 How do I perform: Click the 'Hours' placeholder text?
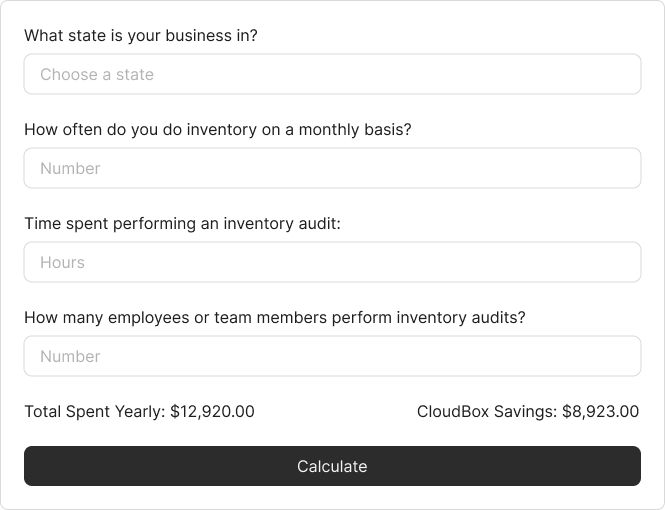pyautogui.click(x=62, y=262)
